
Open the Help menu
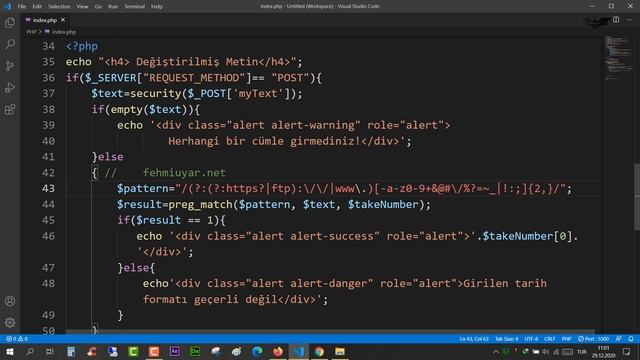(x=157, y=6)
